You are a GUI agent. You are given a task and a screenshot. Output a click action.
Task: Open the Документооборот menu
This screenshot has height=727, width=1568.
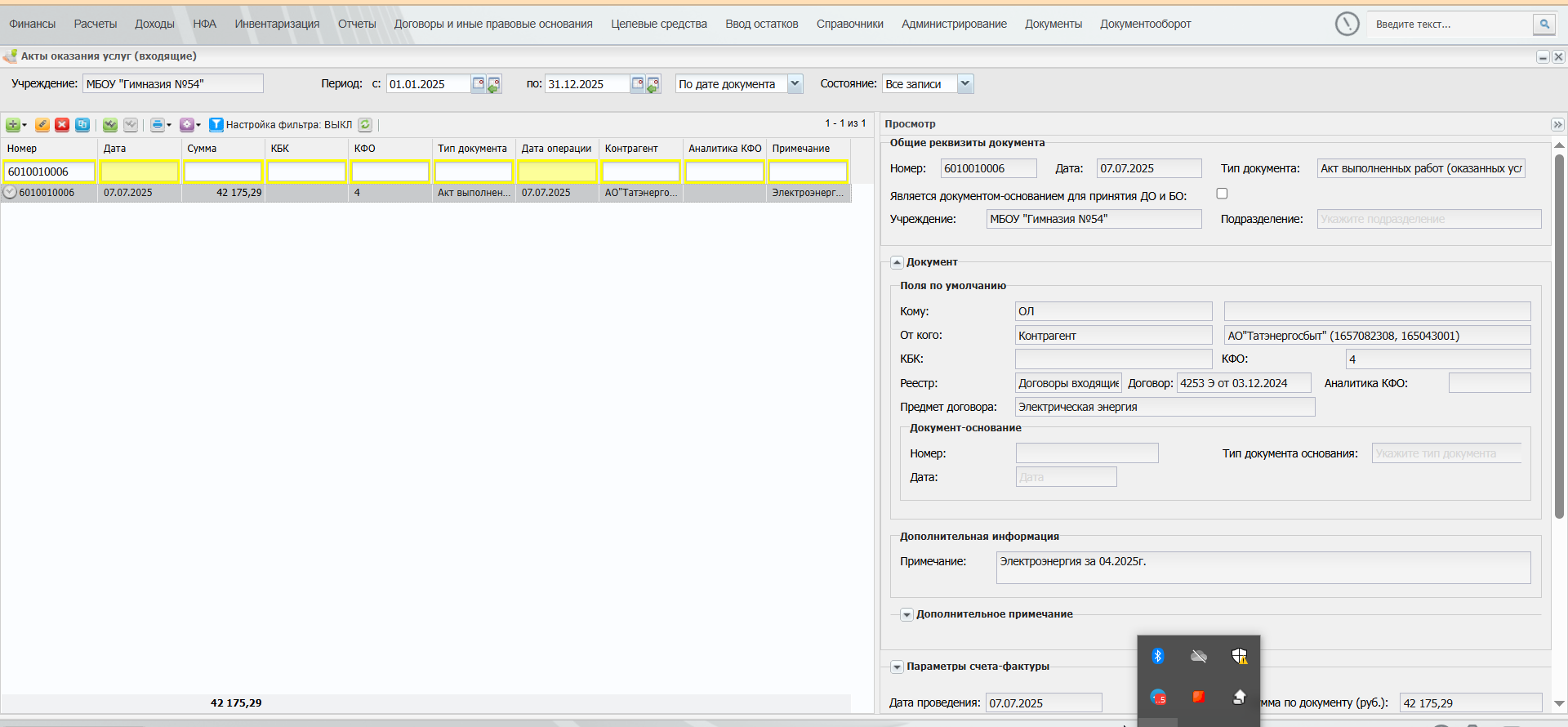click(1145, 24)
